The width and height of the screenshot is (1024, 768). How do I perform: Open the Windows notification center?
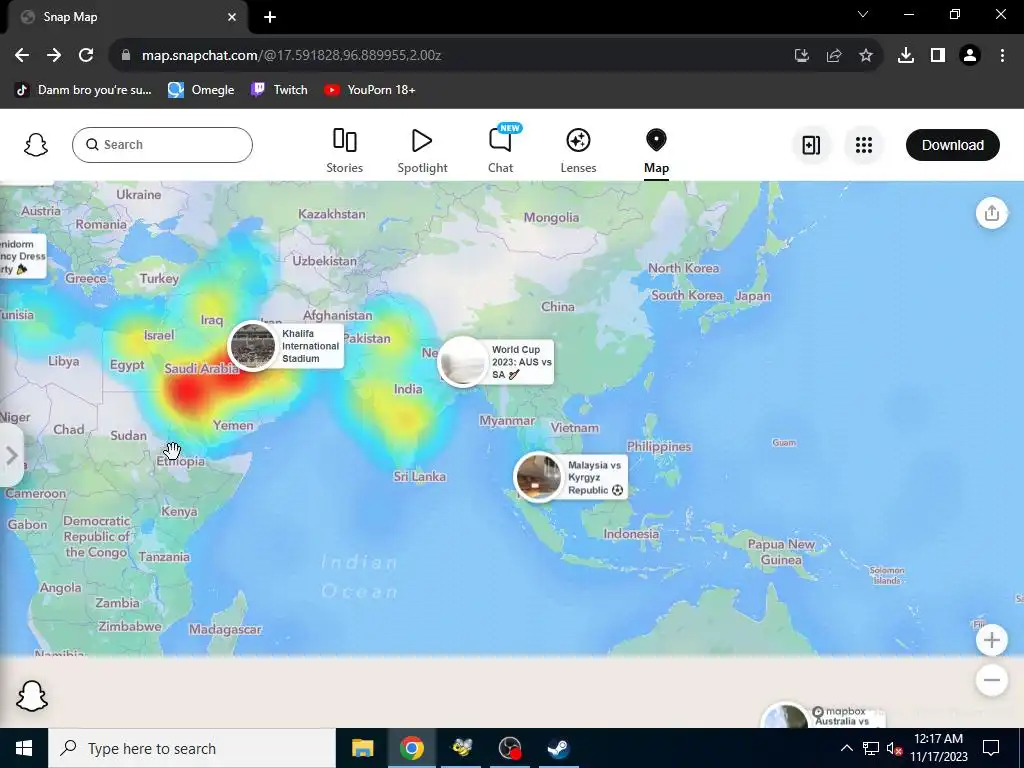[x=991, y=748]
